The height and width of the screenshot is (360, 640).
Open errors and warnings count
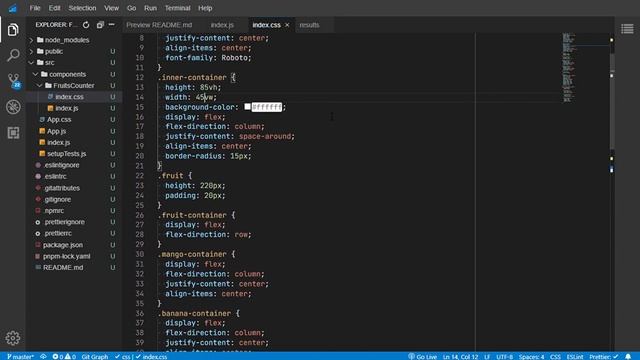[64, 356]
